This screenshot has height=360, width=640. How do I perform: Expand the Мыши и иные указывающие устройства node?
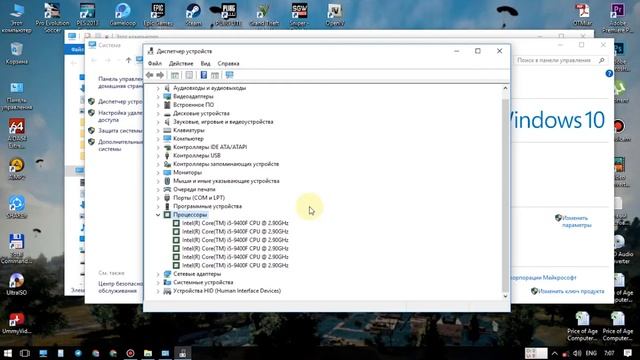[x=158, y=181]
